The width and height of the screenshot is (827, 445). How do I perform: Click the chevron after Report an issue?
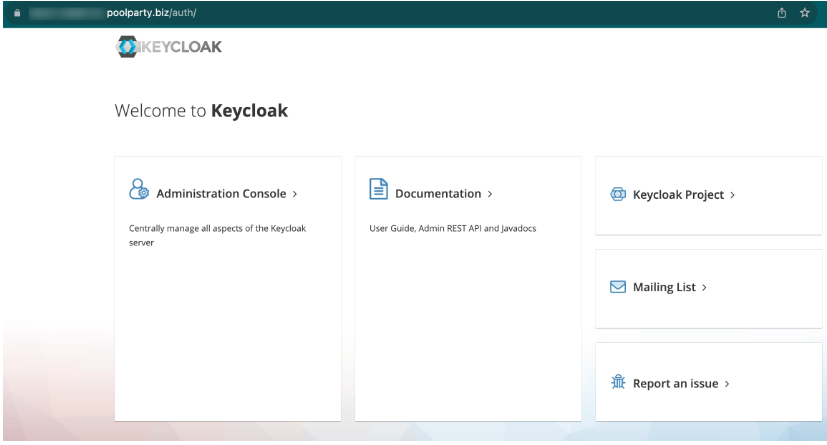727,383
